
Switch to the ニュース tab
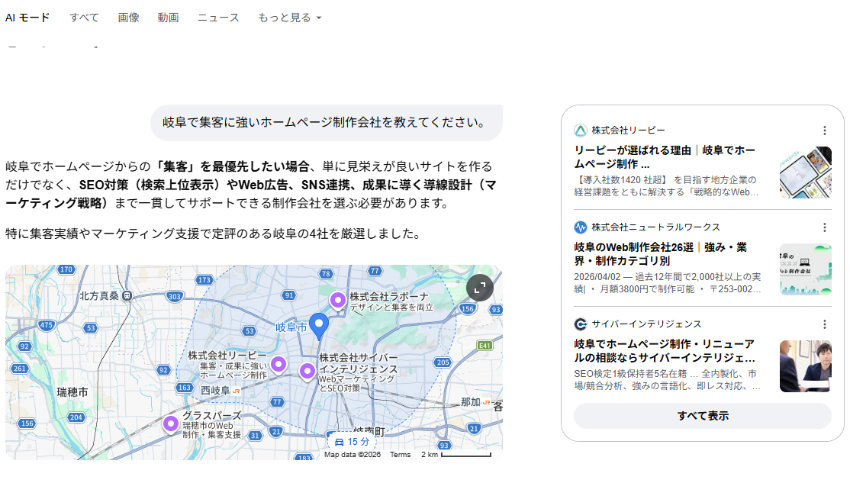tap(218, 17)
